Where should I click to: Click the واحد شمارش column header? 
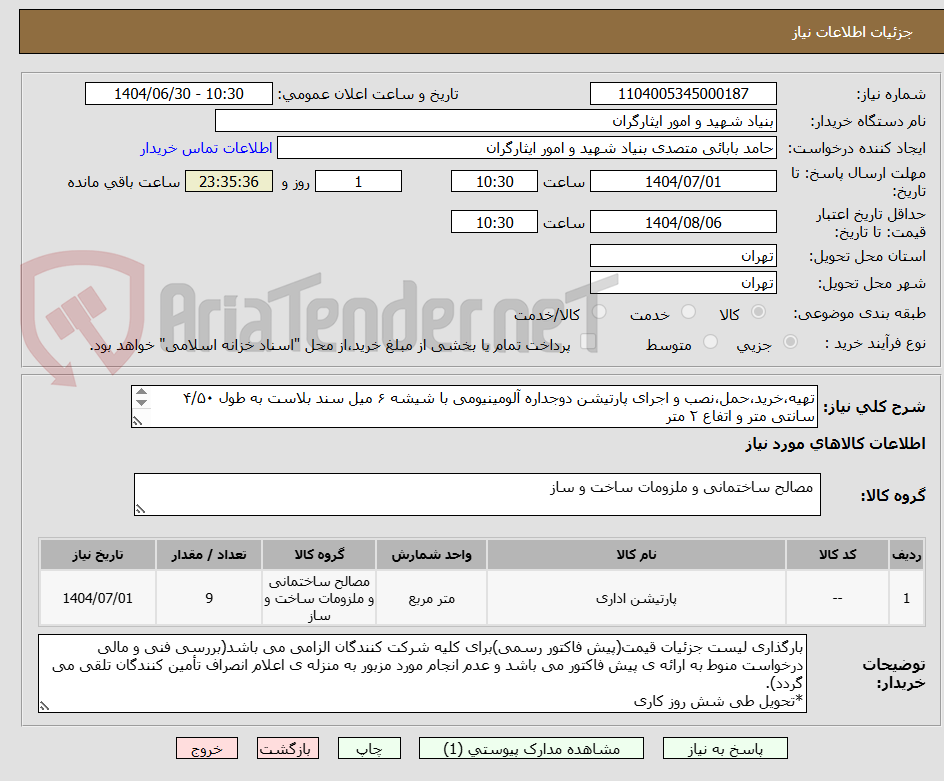(432, 555)
